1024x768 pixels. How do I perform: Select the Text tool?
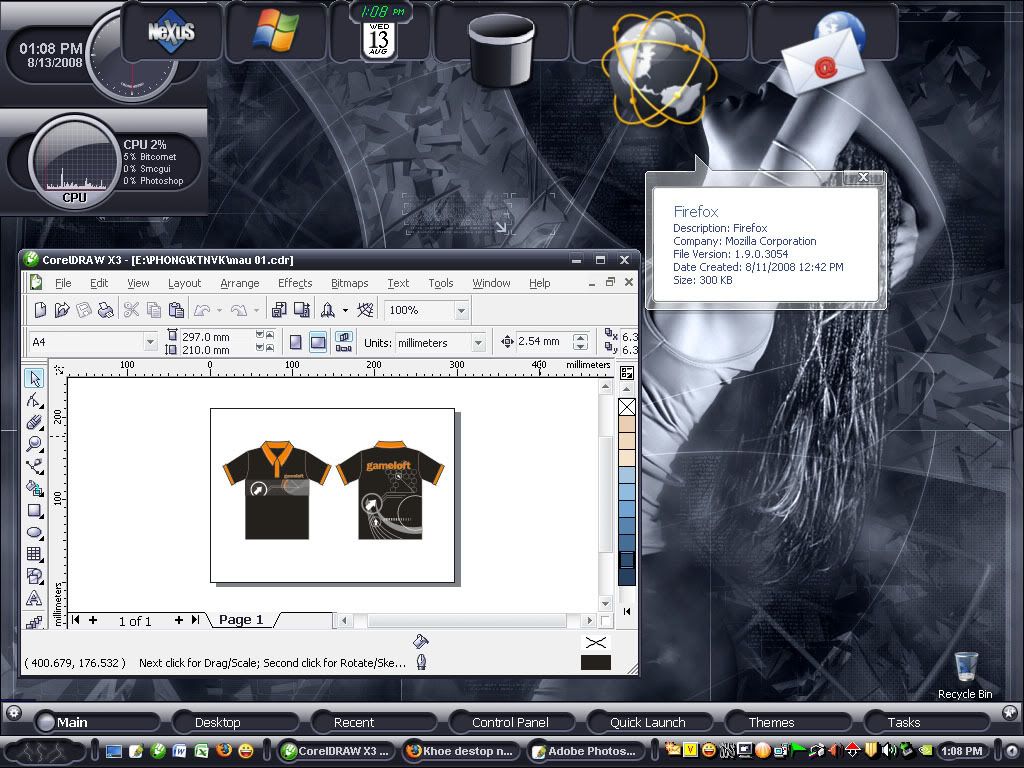click(x=34, y=598)
